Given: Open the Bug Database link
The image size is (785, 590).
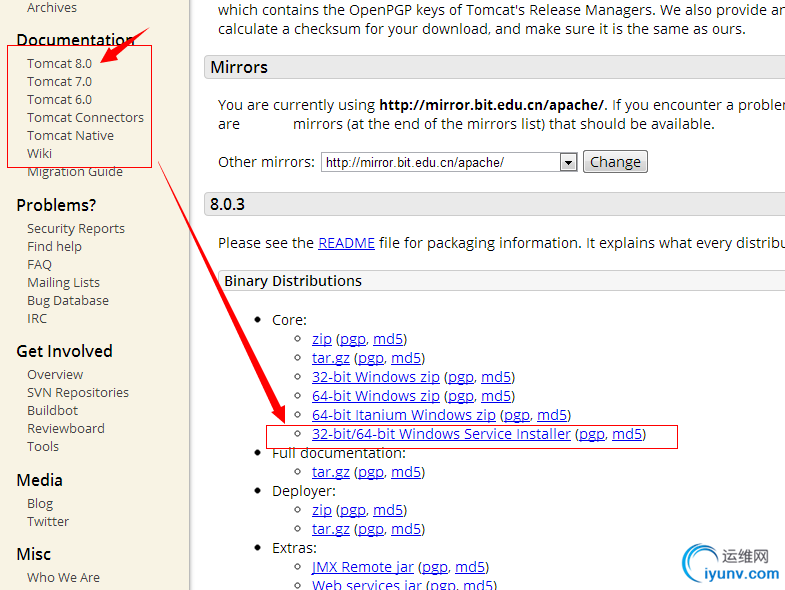Looking at the screenshot, I should 68,301.
